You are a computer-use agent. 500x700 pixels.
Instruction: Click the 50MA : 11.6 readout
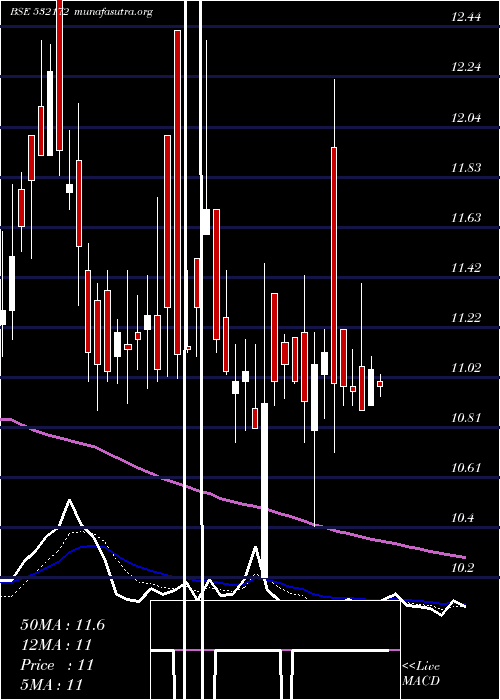[63, 625]
